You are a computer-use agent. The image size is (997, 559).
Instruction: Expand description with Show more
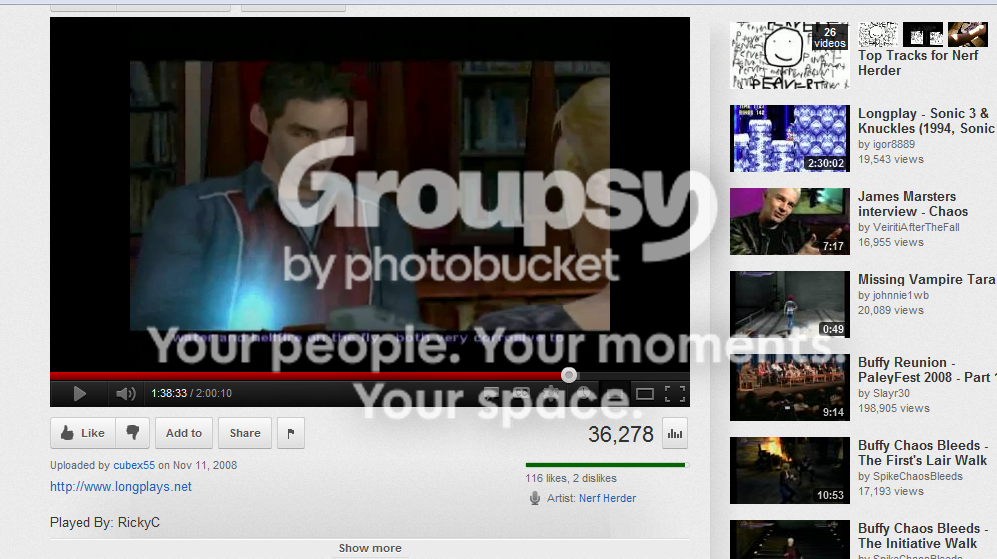pyautogui.click(x=370, y=548)
